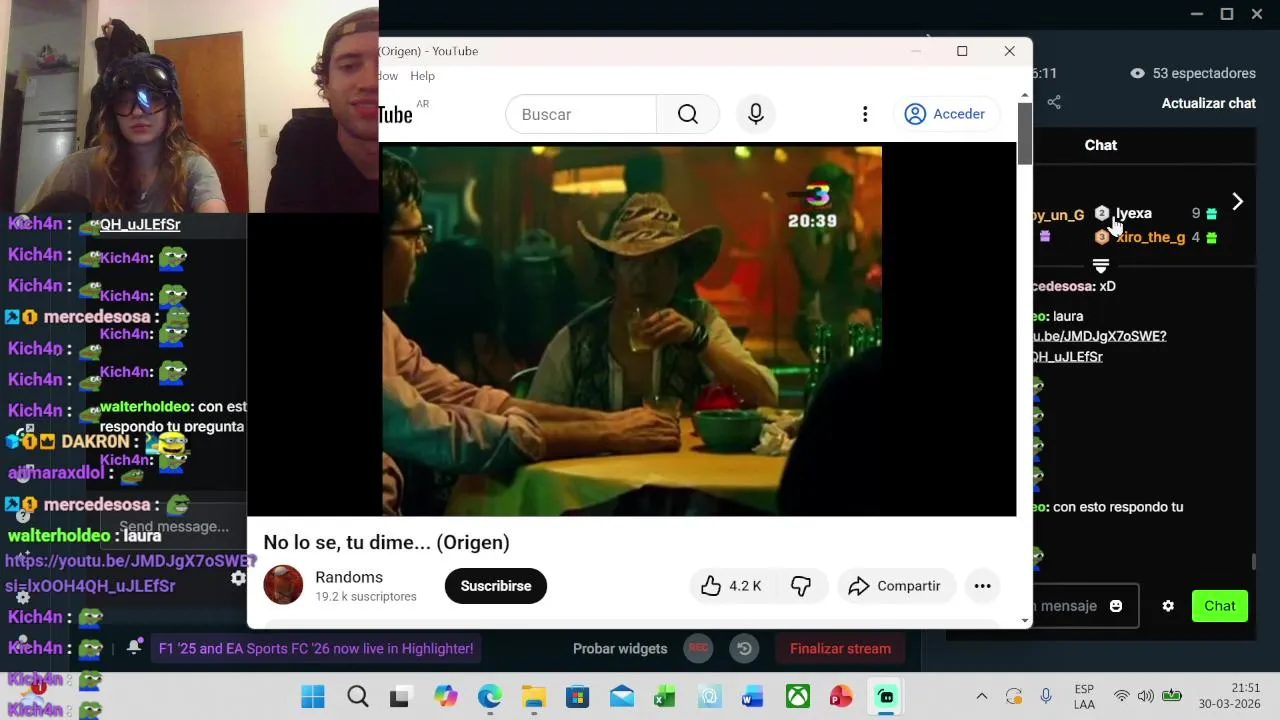The image size is (1280, 720).
Task: Click video title 'No lo se, tu dime... (Origen)'
Action: click(386, 542)
